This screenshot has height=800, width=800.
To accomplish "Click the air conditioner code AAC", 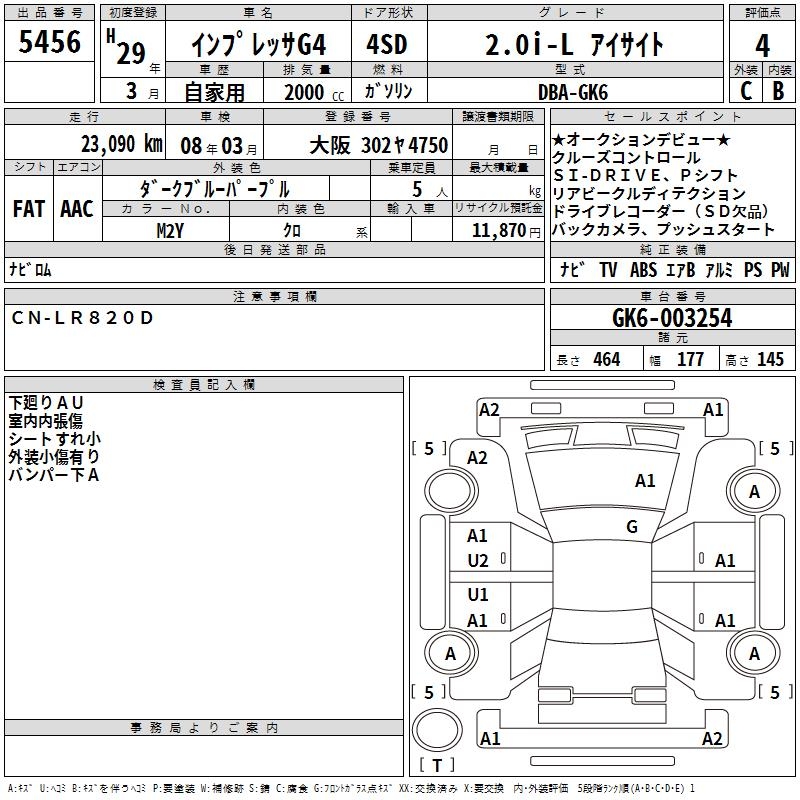I will [77, 209].
